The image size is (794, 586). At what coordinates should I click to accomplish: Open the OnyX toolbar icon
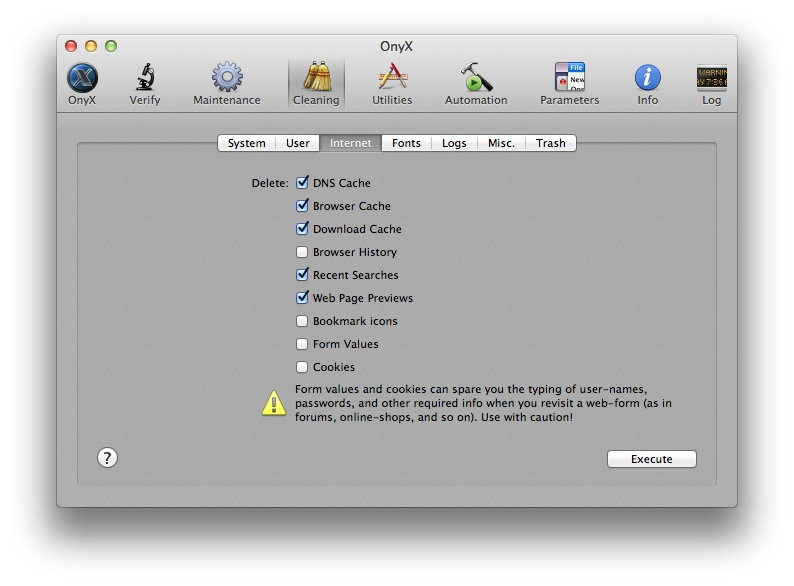tap(82, 84)
